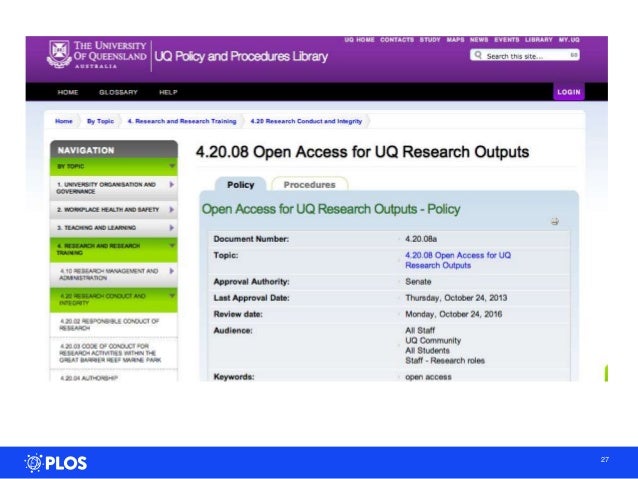Click the Login button
Viewport: 638px width, 479px height.
(568, 92)
